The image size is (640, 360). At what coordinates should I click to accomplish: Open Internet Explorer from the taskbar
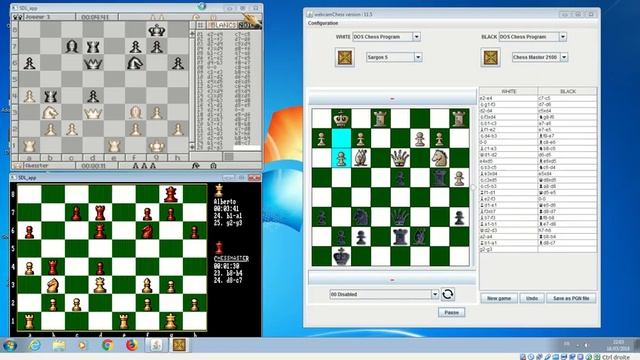(35, 345)
